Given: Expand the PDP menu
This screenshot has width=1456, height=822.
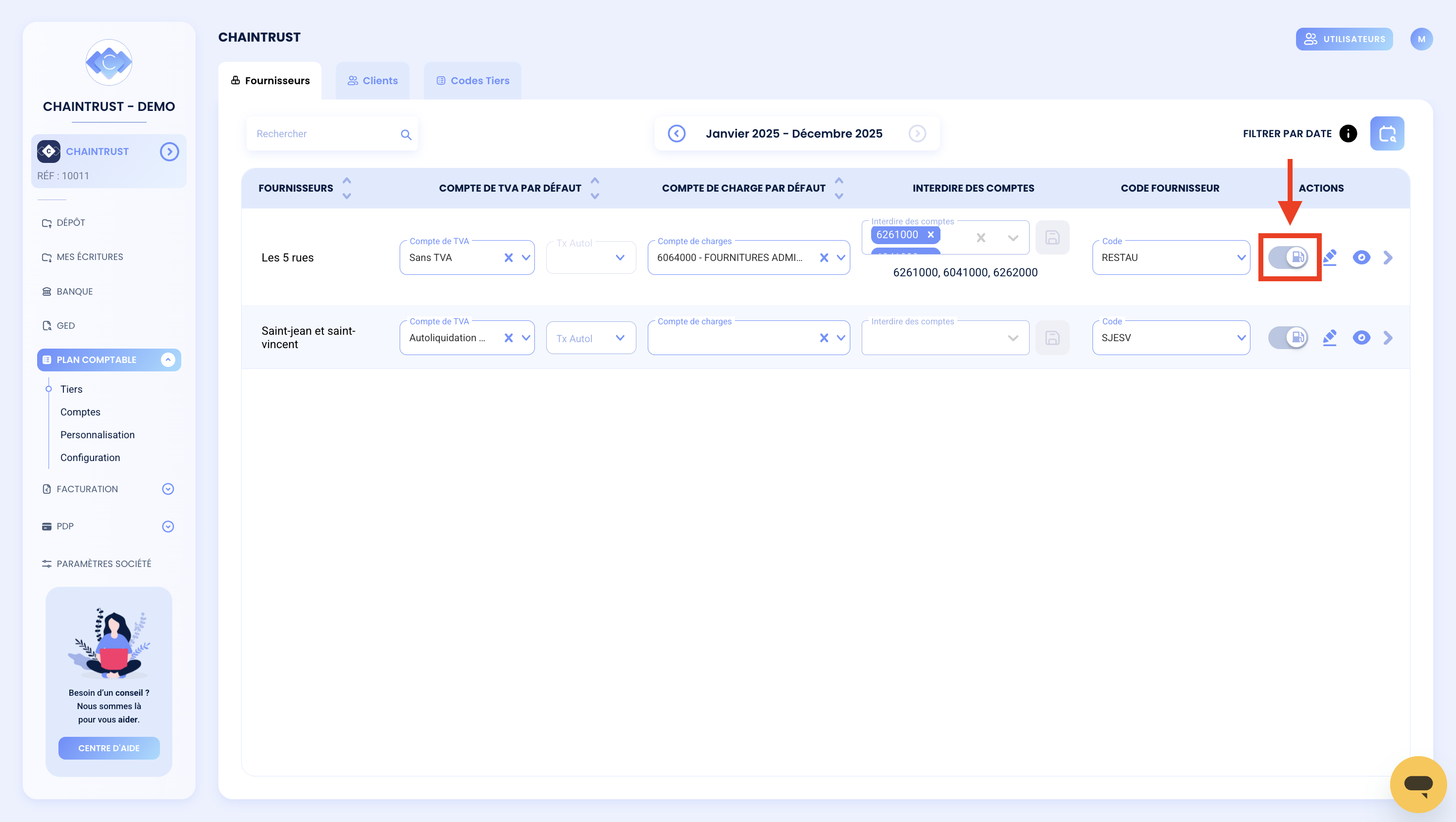Looking at the screenshot, I should pyautogui.click(x=168, y=526).
